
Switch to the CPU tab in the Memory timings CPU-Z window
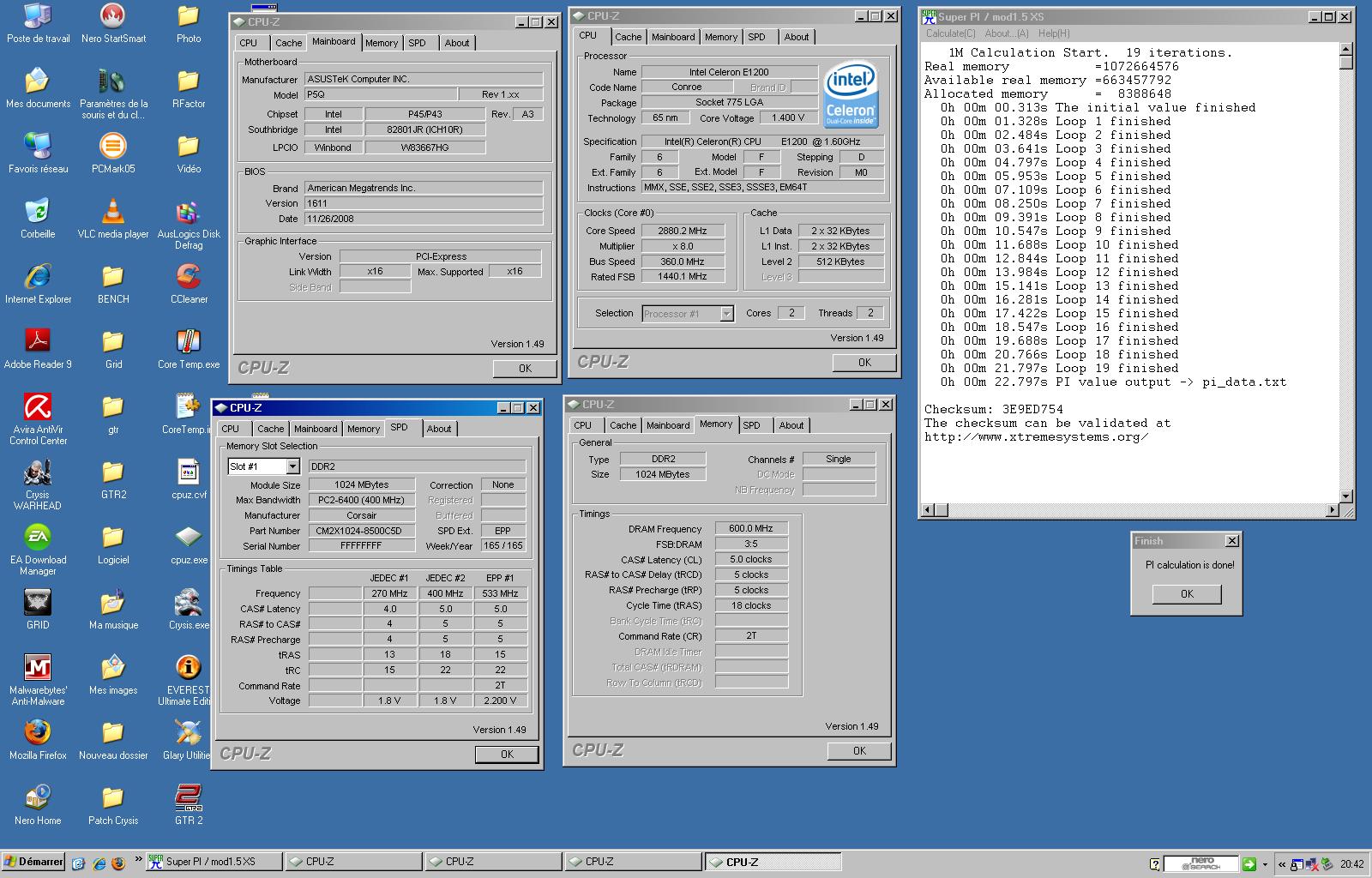(583, 425)
